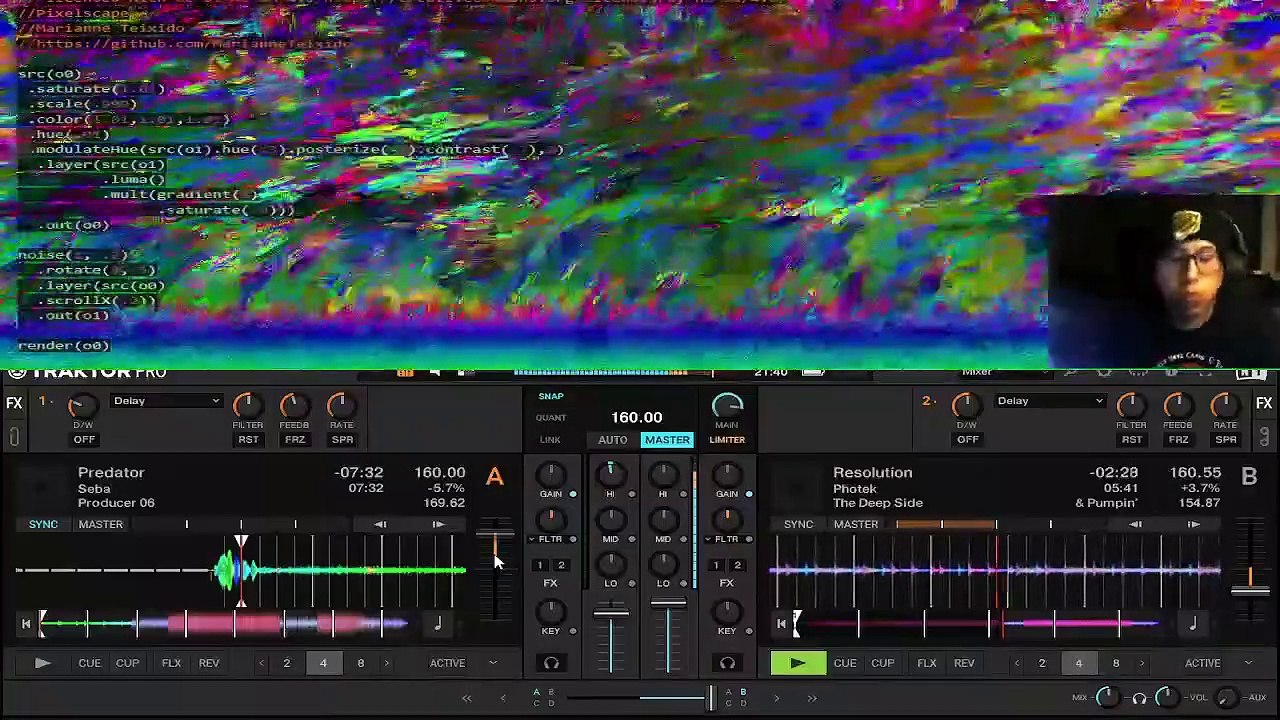1280x720 pixels.
Task: Toggle AUTO master clock mode
Action: [613, 440]
